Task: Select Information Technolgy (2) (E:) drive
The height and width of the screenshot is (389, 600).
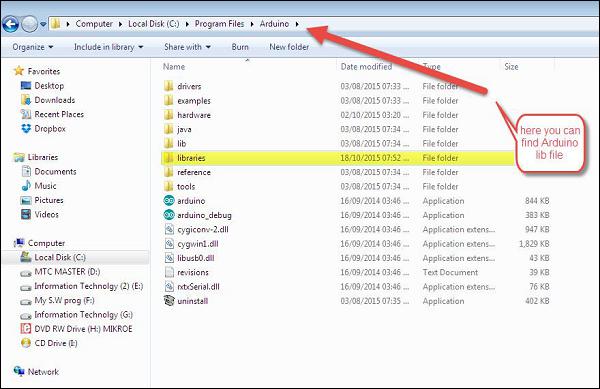Action: coord(88,286)
